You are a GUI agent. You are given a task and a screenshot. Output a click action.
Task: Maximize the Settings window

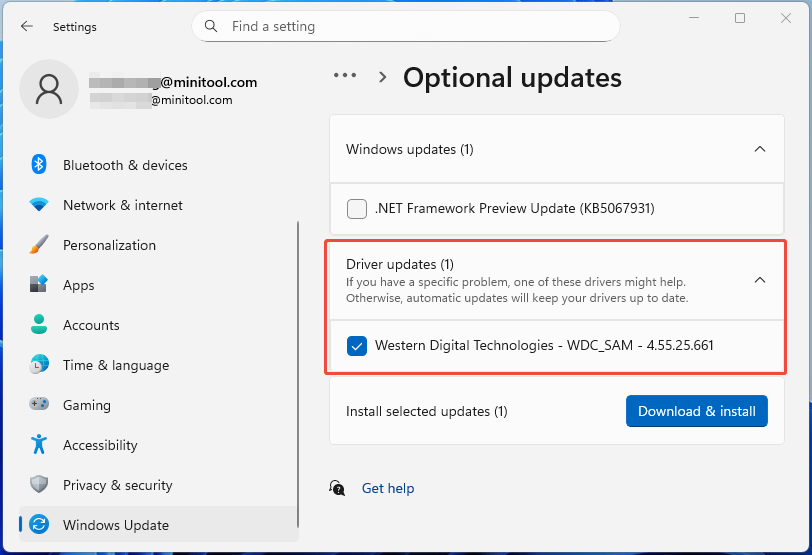pos(740,18)
